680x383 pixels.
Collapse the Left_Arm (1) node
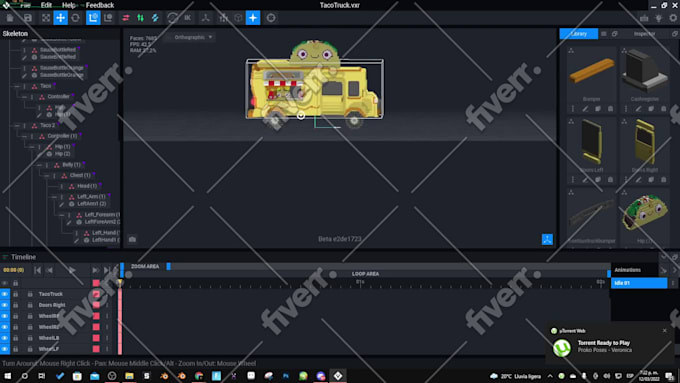54,196
